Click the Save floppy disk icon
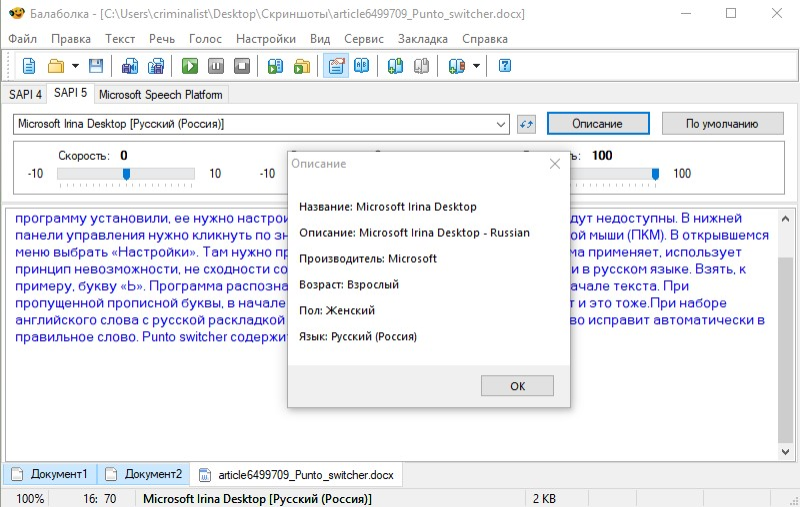Viewport: 800px width, 507px height. pyautogui.click(x=96, y=66)
